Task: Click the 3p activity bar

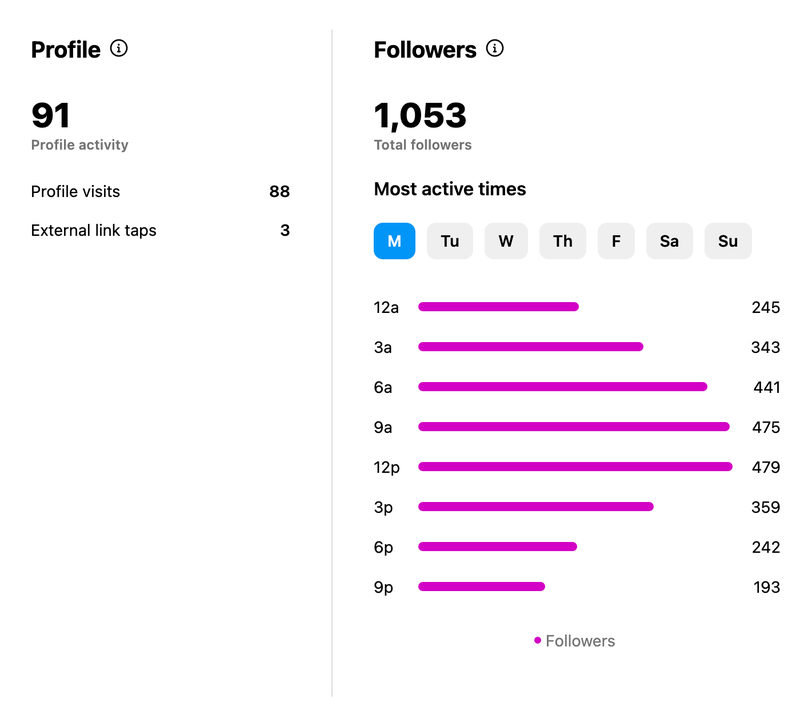Action: [x=535, y=507]
